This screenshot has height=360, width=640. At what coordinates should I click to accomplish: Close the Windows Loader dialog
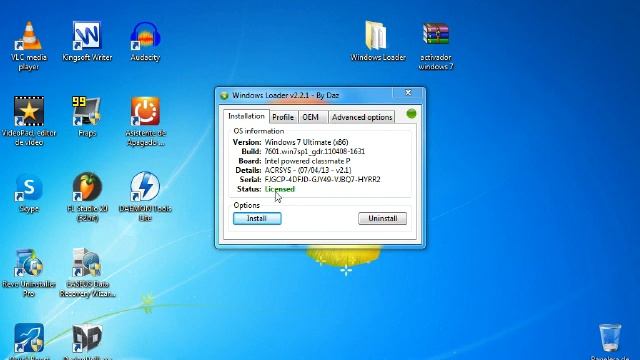(x=408, y=93)
